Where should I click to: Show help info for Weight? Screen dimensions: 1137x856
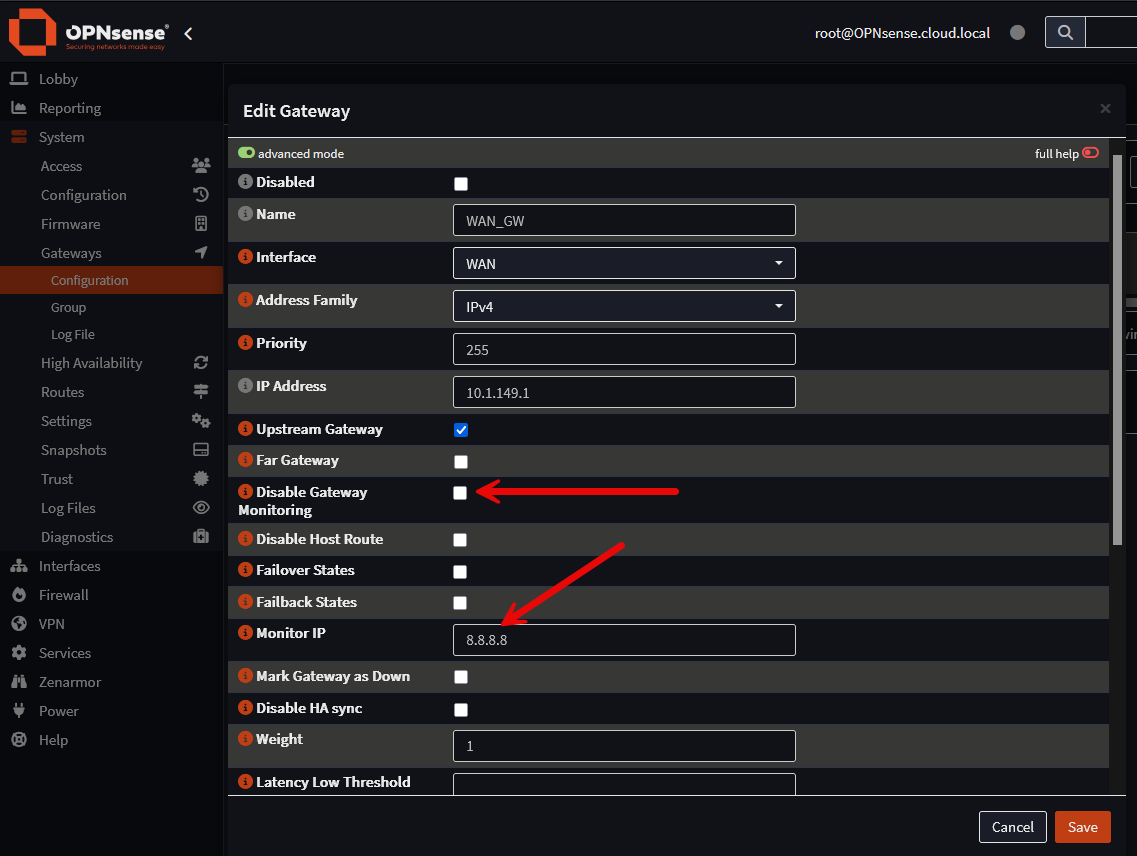[245, 738]
